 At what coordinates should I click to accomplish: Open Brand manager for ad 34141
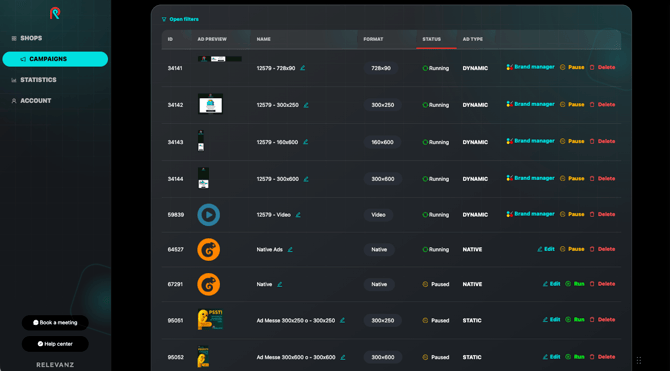(x=530, y=67)
